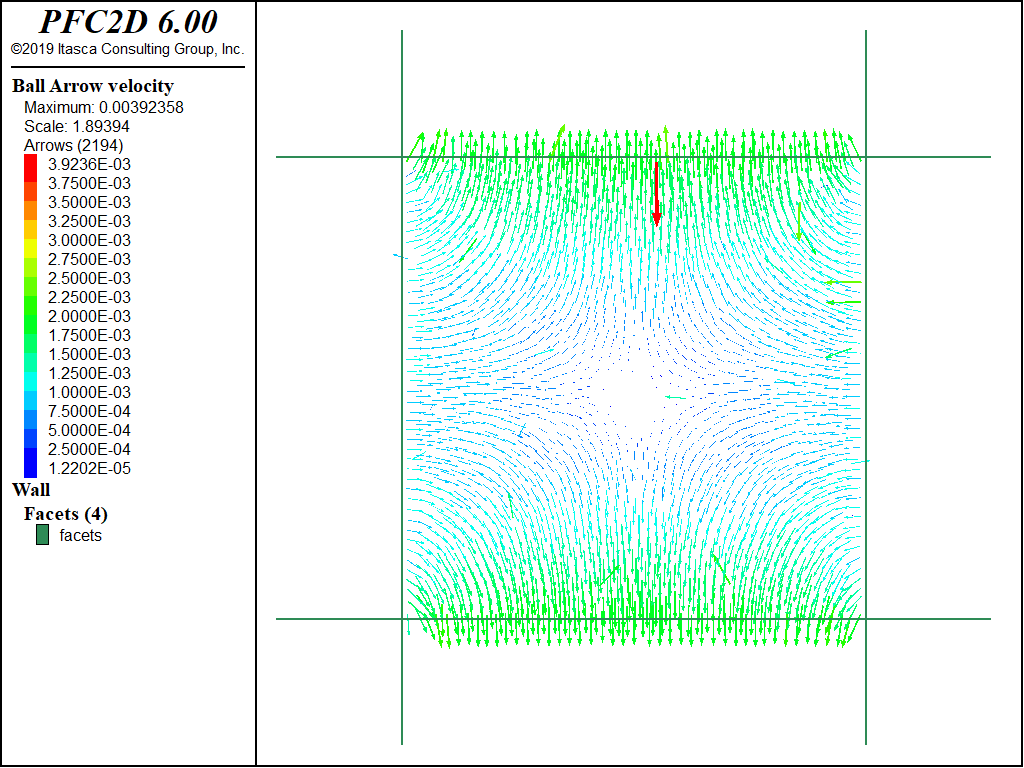
Task: Select the 1.5000E-03 legend label
Action: tap(89, 354)
